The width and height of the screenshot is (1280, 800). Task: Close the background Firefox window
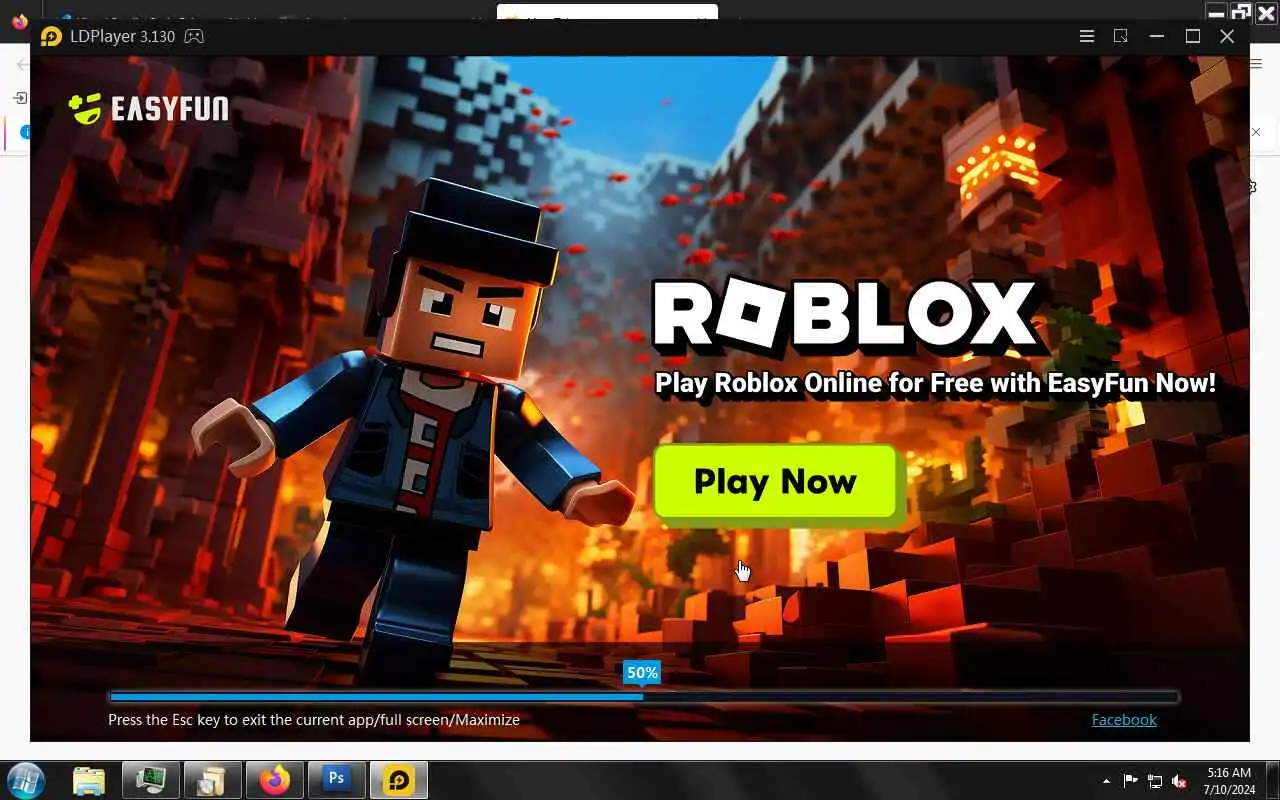(1265, 13)
